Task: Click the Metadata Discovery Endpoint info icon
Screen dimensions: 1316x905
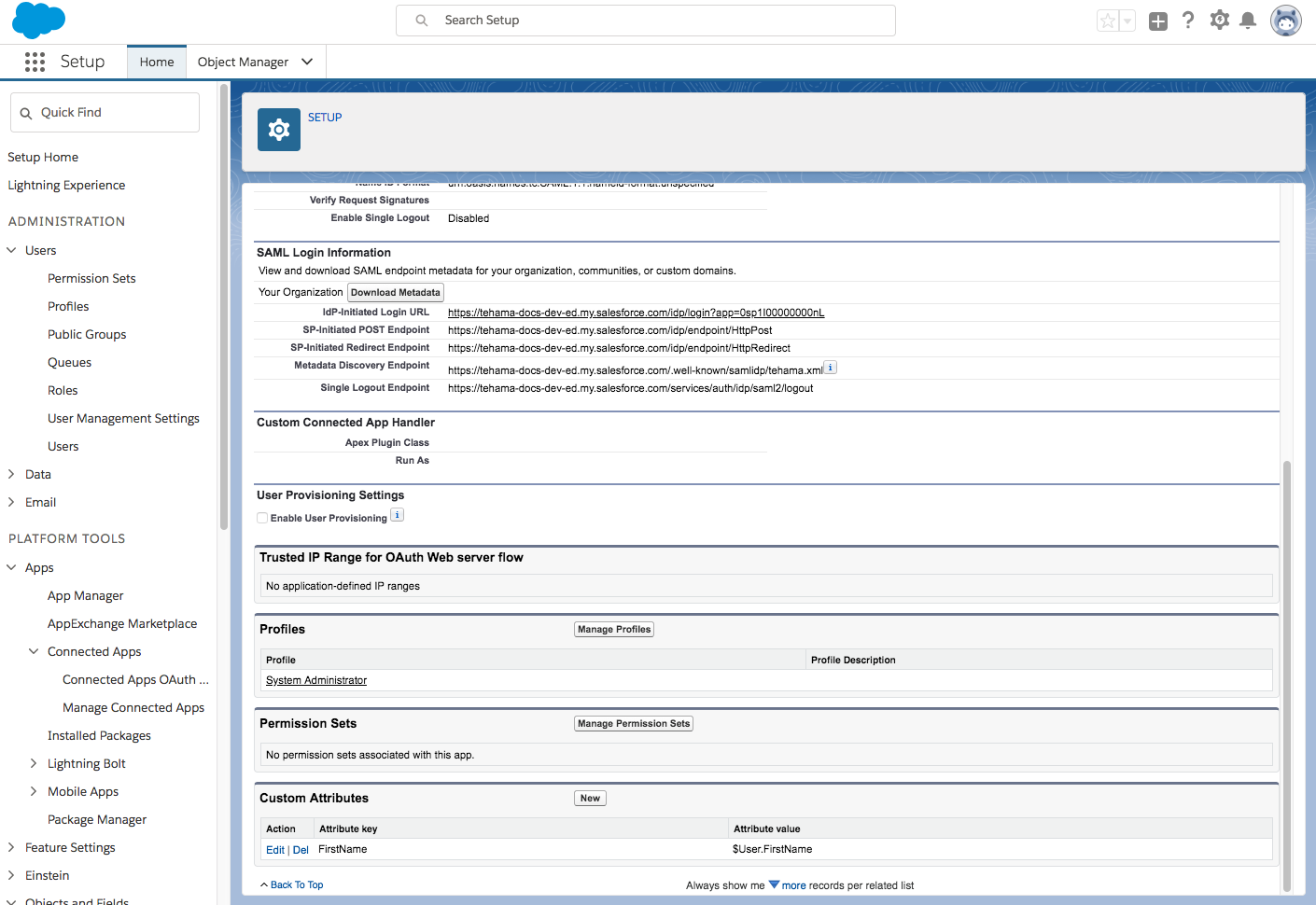Action: [831, 368]
